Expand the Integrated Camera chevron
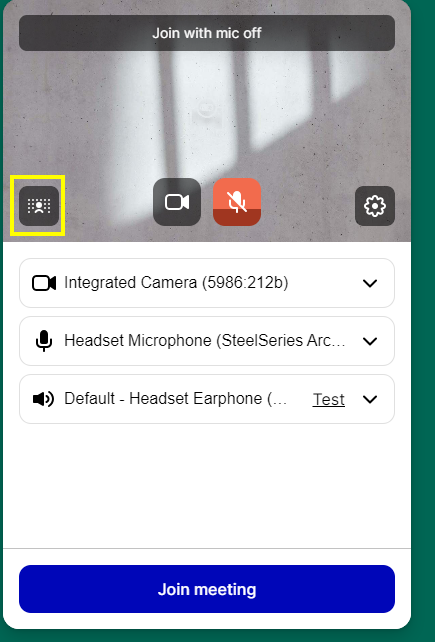This screenshot has width=435, height=642. tap(370, 283)
